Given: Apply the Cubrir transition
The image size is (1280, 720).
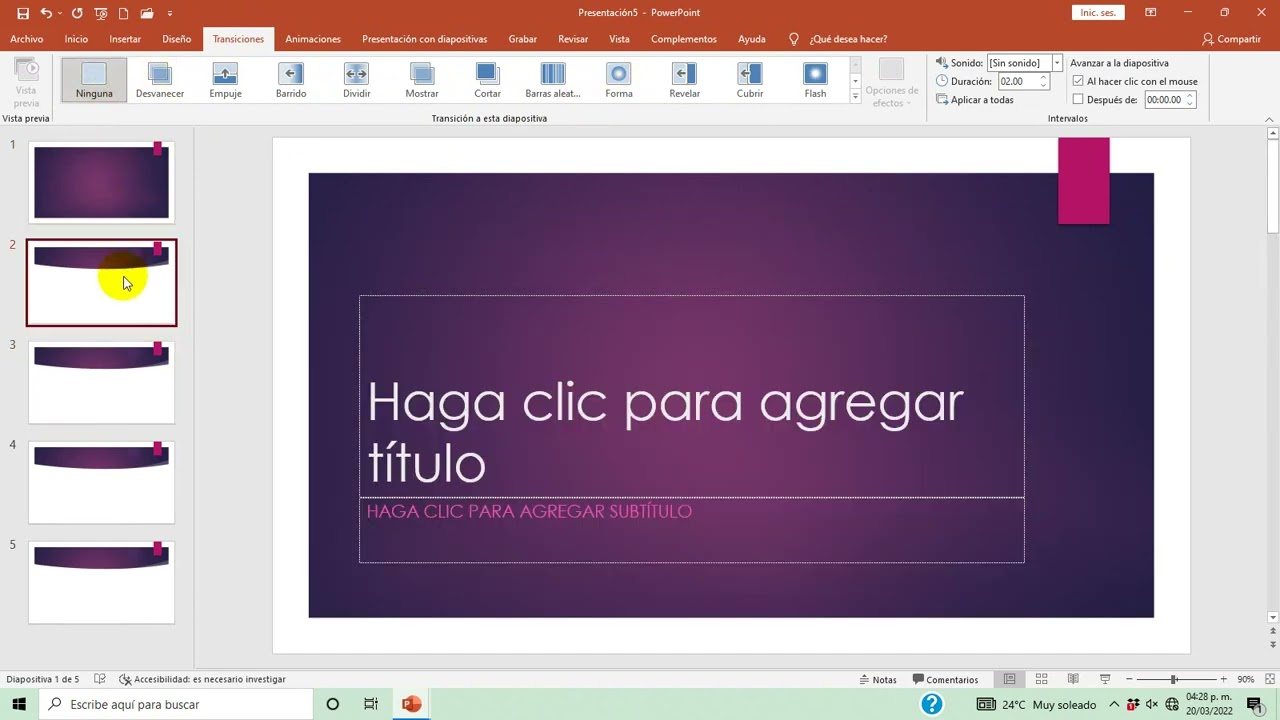Looking at the screenshot, I should pos(750,80).
